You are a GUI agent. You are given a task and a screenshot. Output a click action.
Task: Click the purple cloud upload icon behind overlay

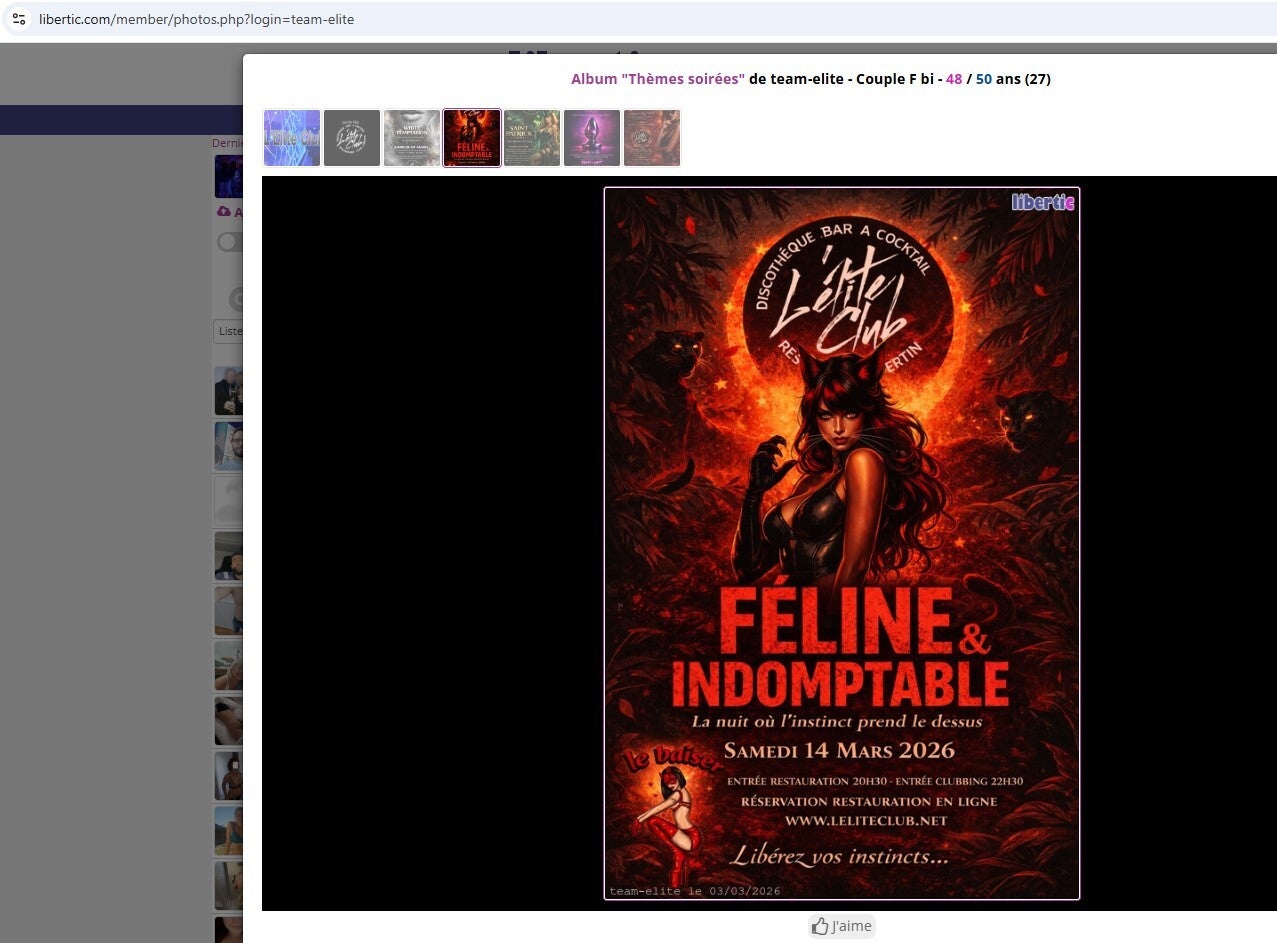223,212
